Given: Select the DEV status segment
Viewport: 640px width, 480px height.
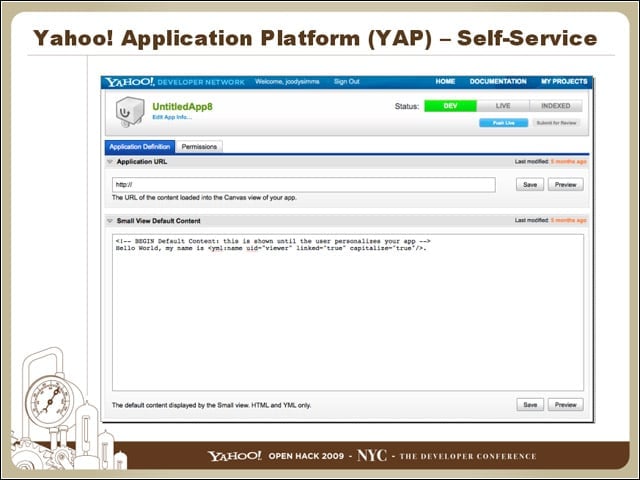Looking at the screenshot, I should (x=450, y=106).
